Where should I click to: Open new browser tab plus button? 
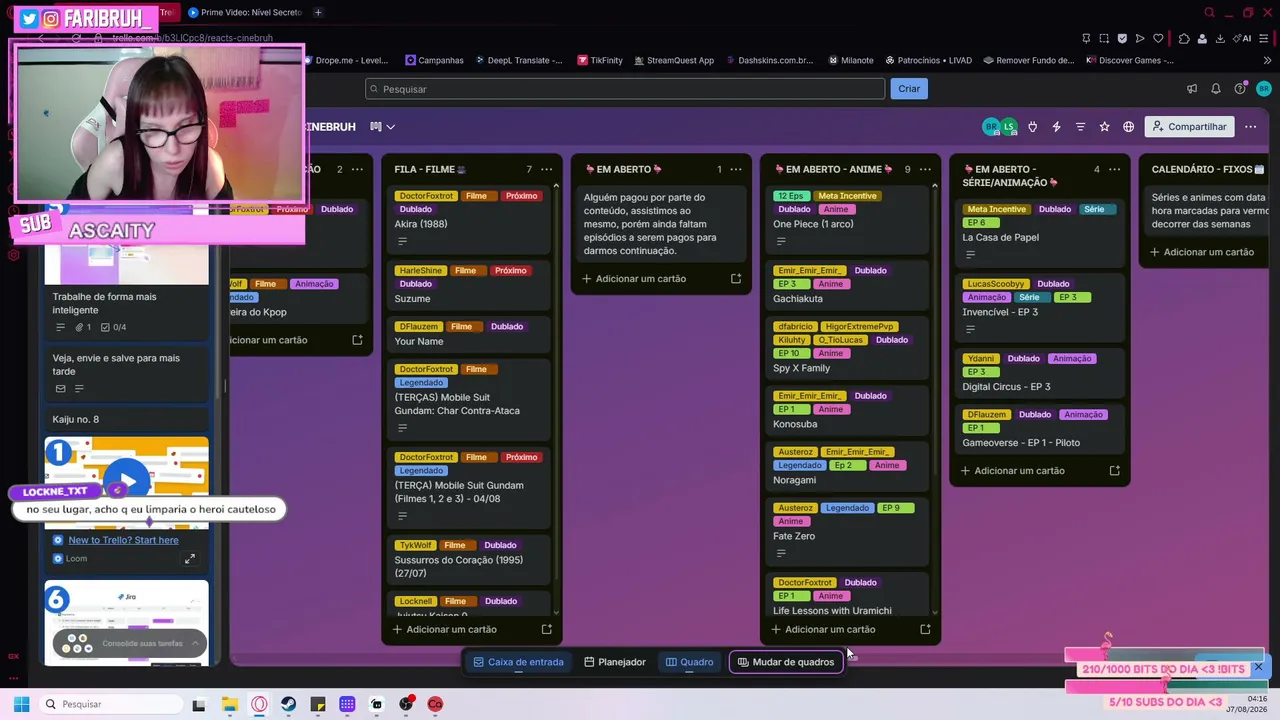318,13
